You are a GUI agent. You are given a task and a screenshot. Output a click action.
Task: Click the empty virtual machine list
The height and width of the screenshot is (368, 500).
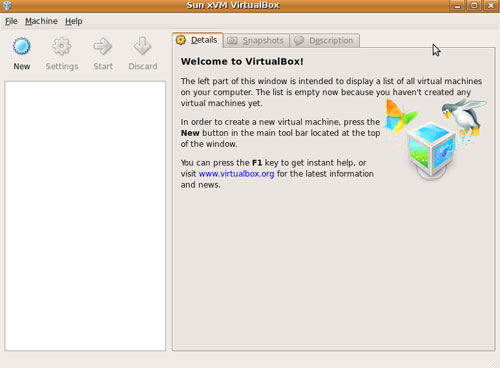tap(85, 216)
